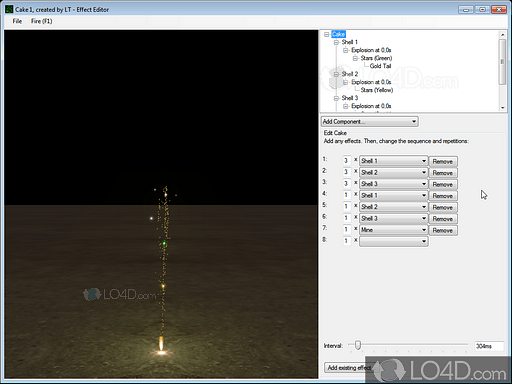Collapse the Shell 3 tree node

(x=336, y=98)
